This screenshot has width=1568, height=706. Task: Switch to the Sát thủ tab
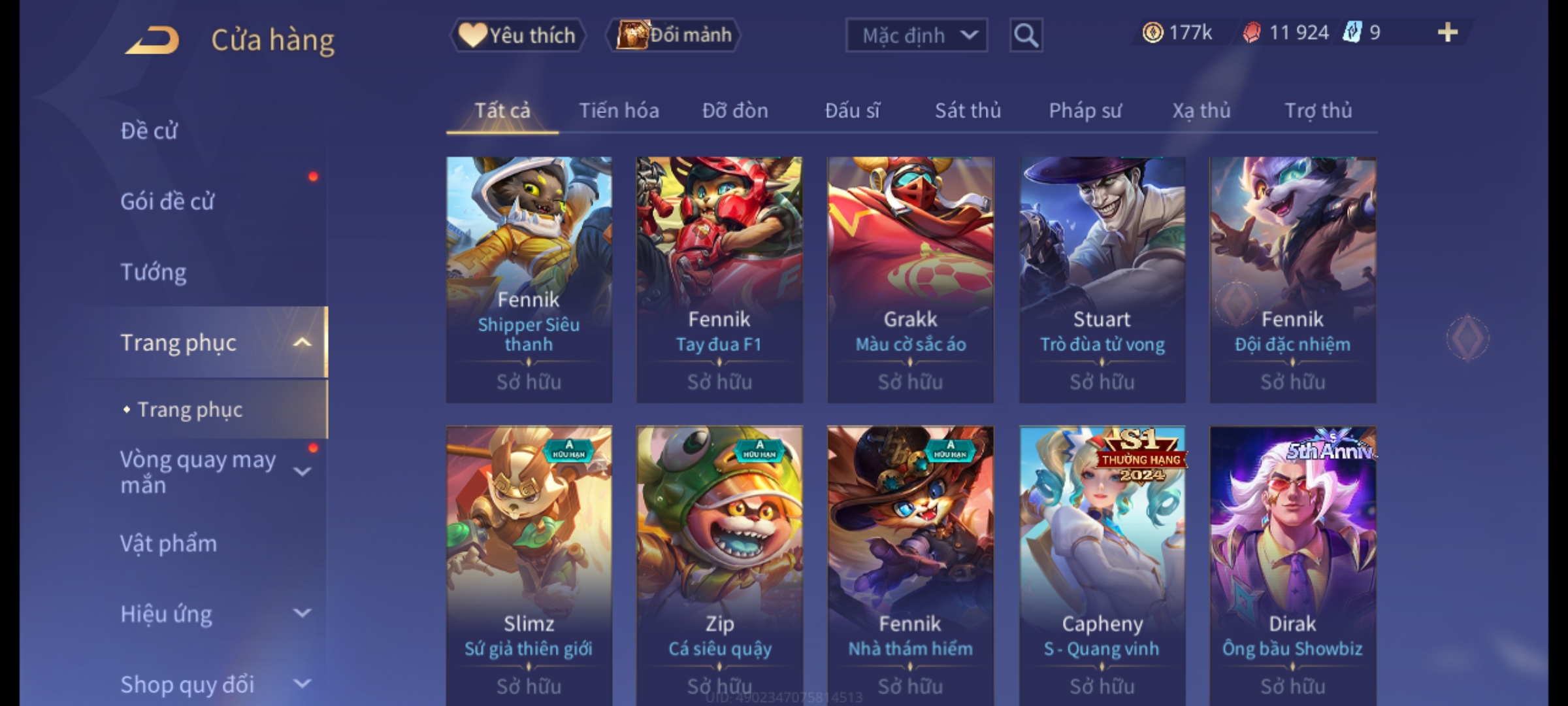pos(968,111)
